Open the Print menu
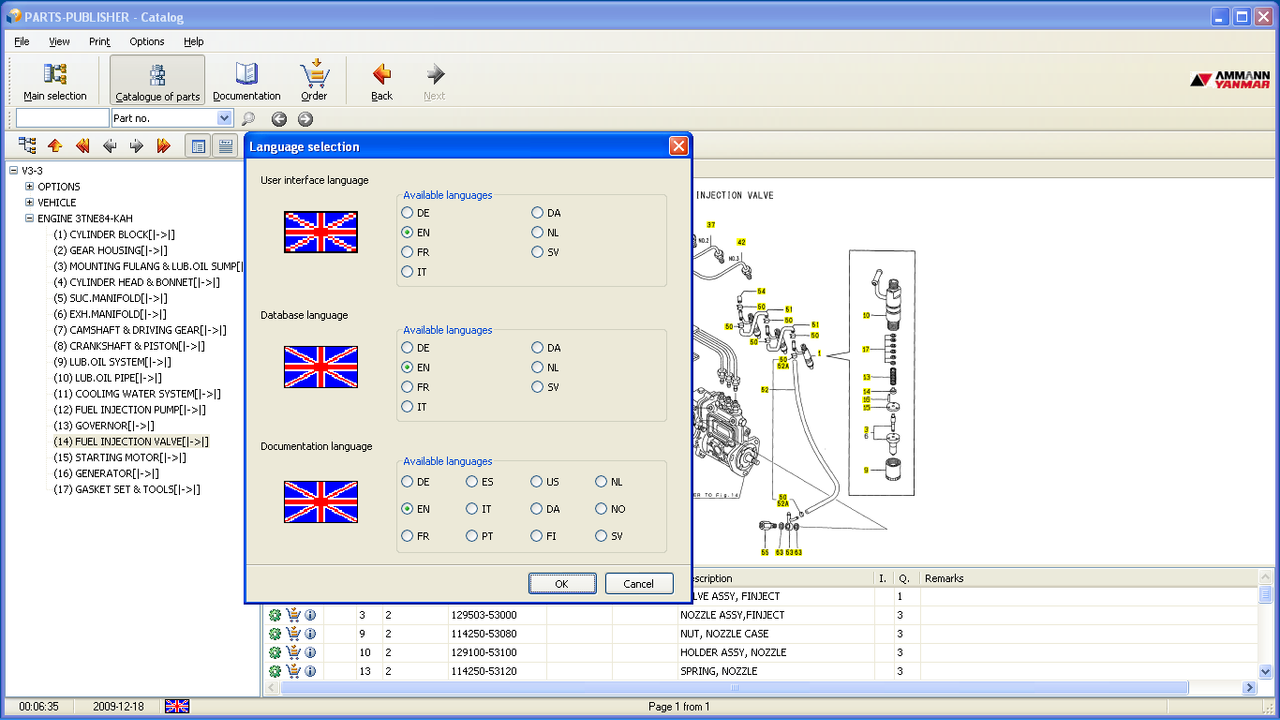The height and width of the screenshot is (720, 1280). click(99, 41)
